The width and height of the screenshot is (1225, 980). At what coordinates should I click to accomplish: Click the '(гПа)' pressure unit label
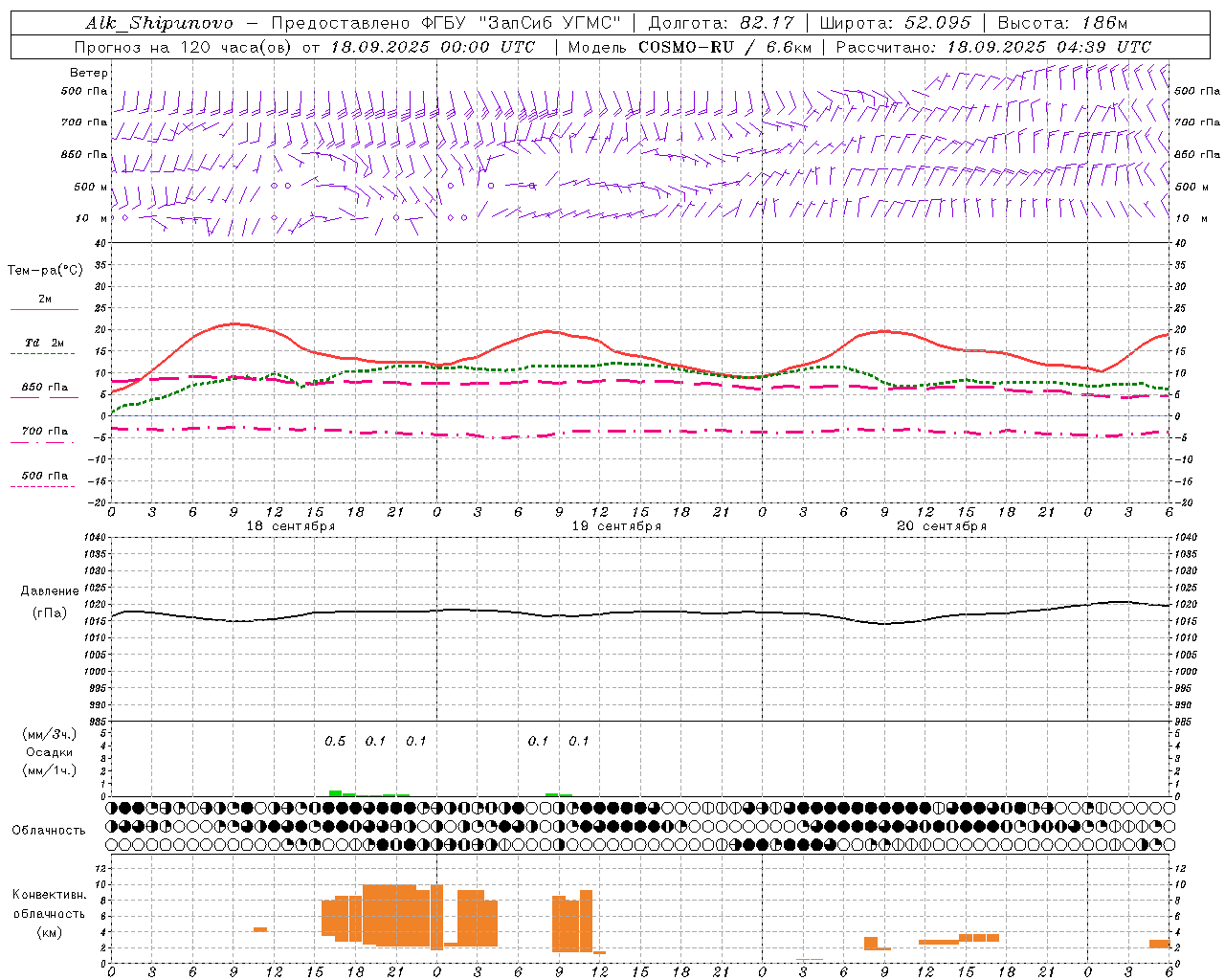(50, 612)
